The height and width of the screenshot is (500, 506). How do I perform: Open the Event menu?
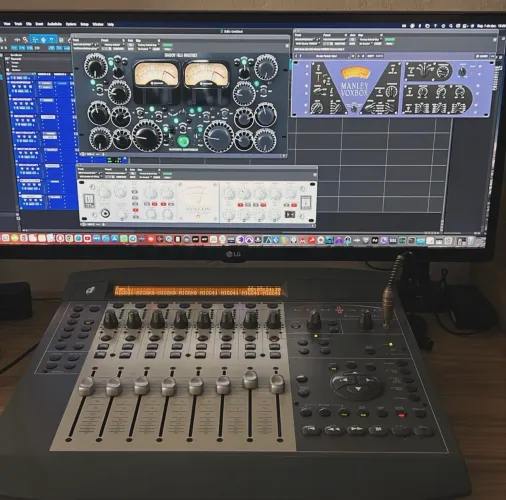pos(39,24)
